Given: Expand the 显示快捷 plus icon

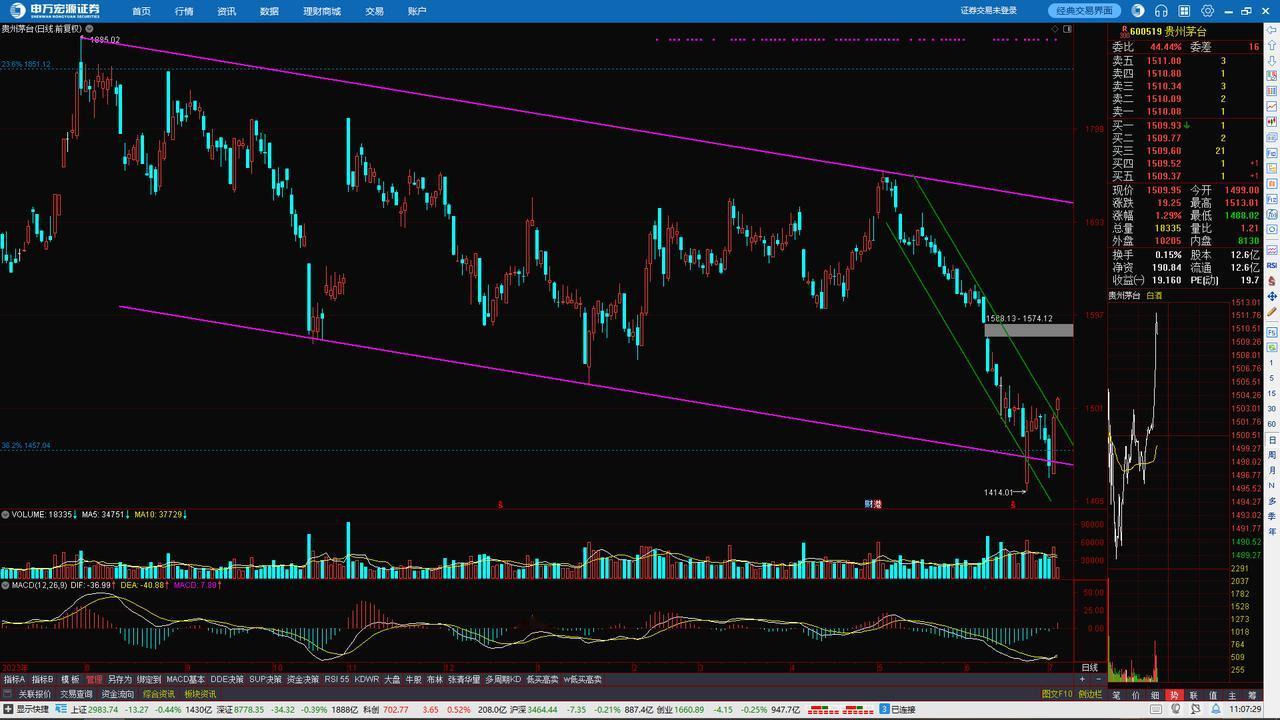Looking at the screenshot, I should (7, 709).
